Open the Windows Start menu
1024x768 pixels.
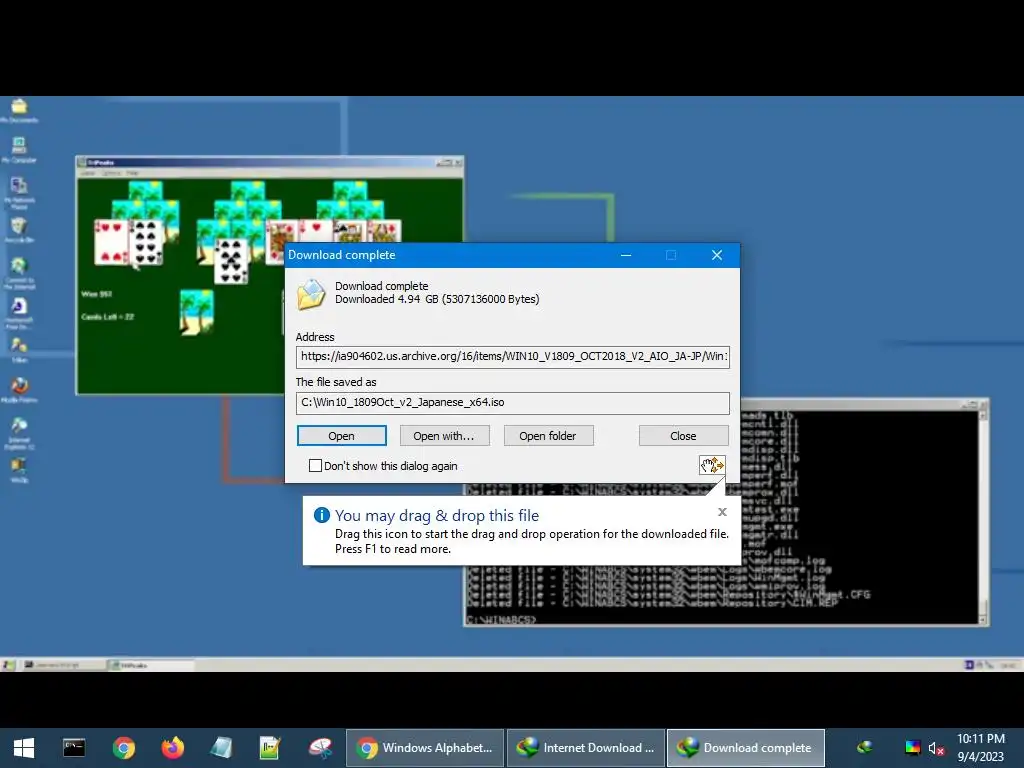24,748
